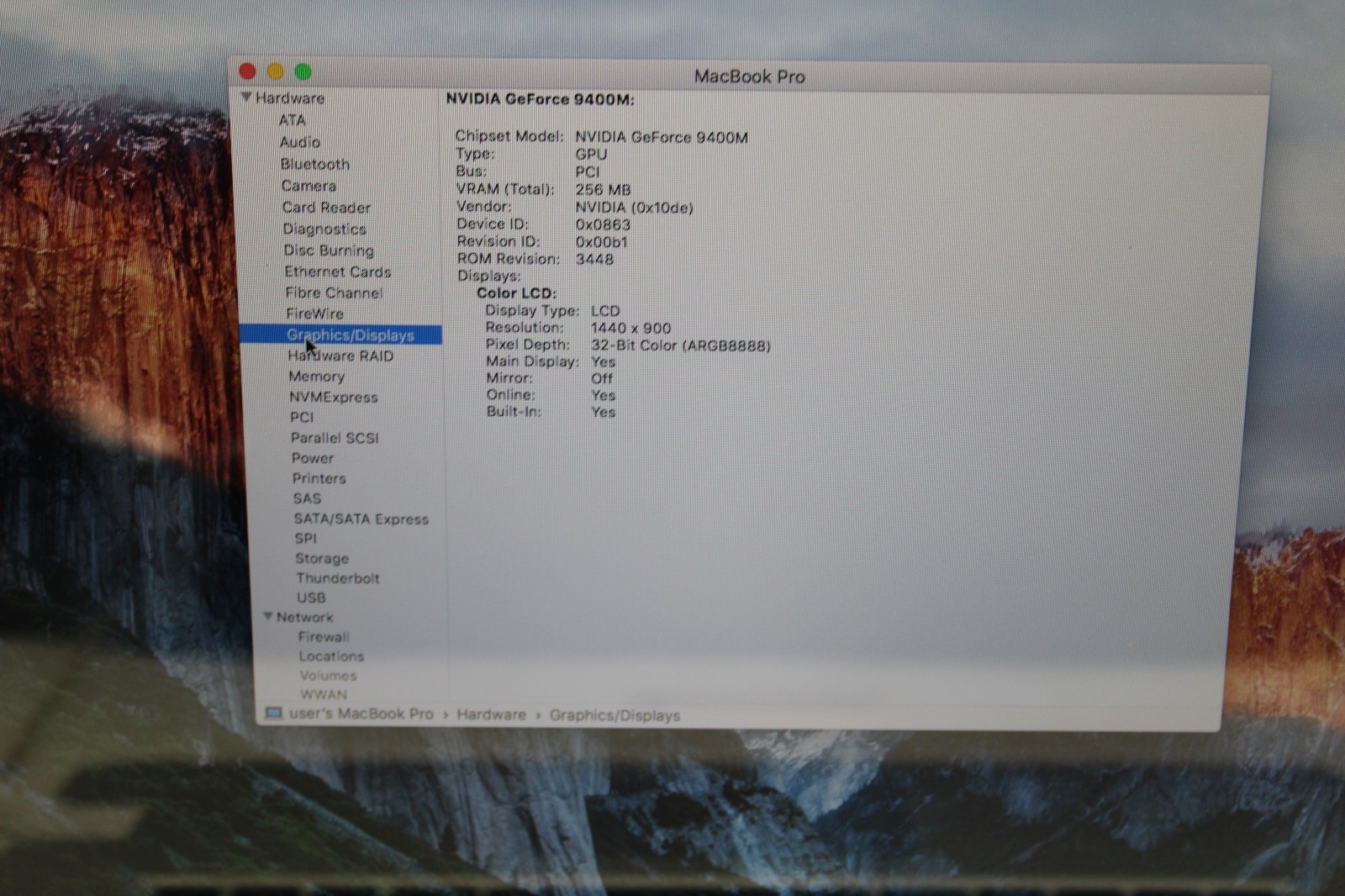Click the Type value GPU
This screenshot has height=896, width=1345.
coord(591,154)
